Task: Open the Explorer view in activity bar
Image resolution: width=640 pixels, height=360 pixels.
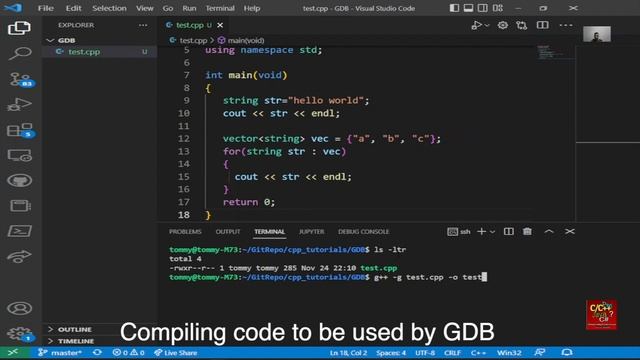Action: (19, 28)
